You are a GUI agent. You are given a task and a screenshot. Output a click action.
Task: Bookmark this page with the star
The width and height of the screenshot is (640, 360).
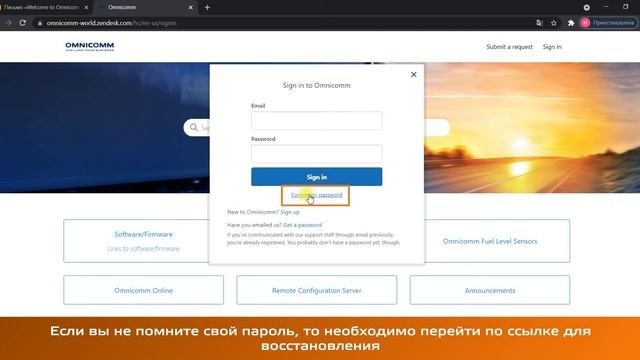point(553,23)
